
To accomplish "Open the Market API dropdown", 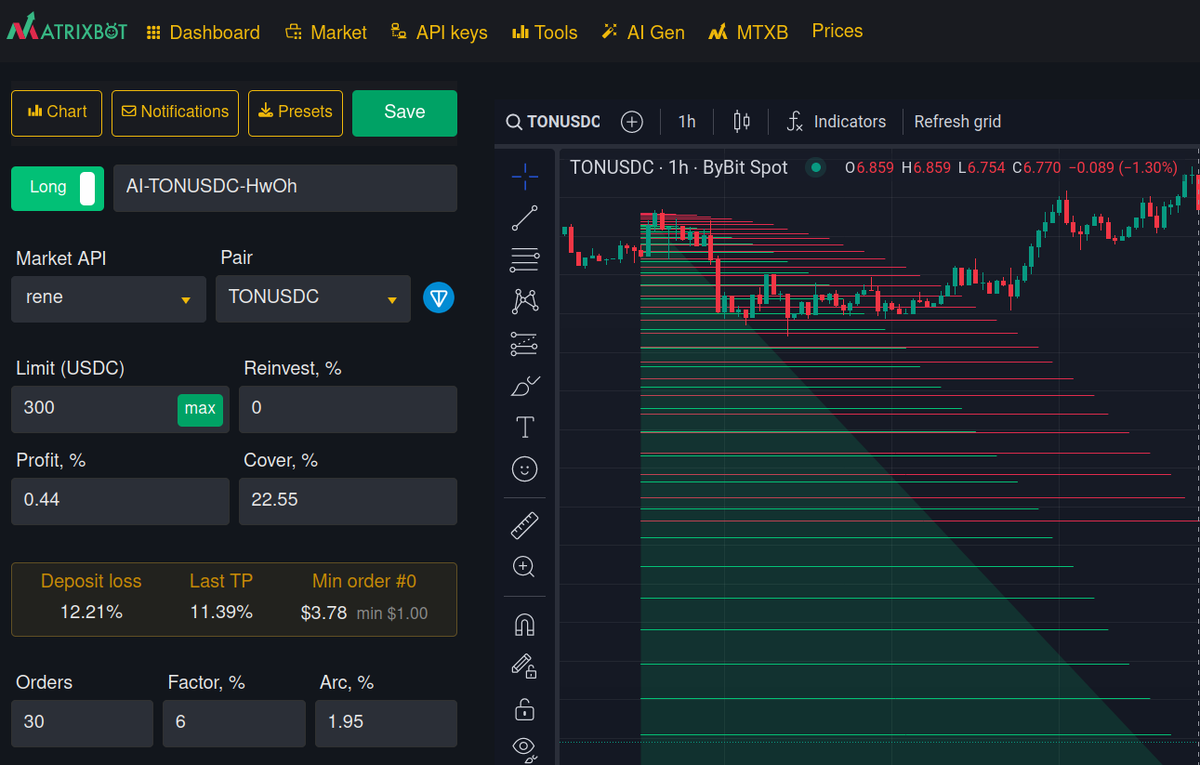I will click(109, 298).
